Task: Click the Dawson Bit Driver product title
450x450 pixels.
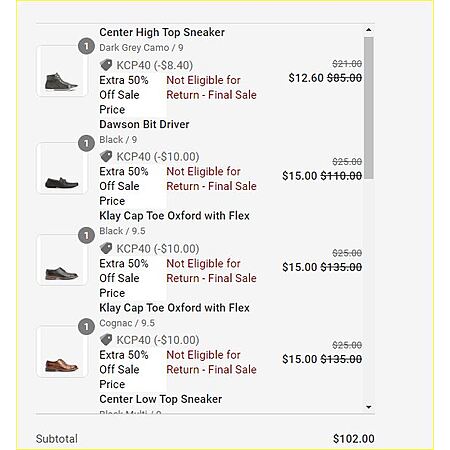Action: click(144, 124)
